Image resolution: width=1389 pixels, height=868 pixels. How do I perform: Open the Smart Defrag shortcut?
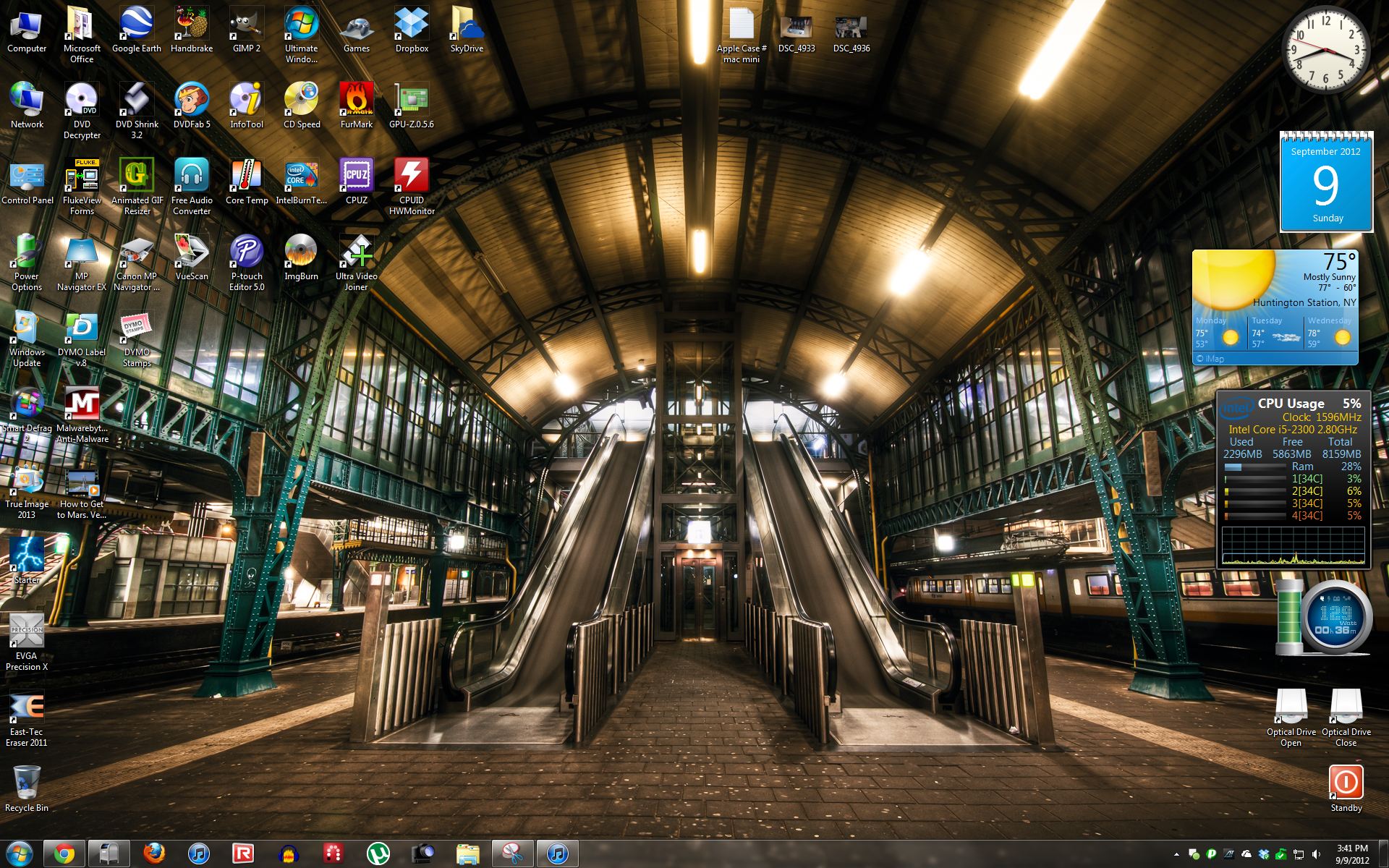tap(27, 414)
